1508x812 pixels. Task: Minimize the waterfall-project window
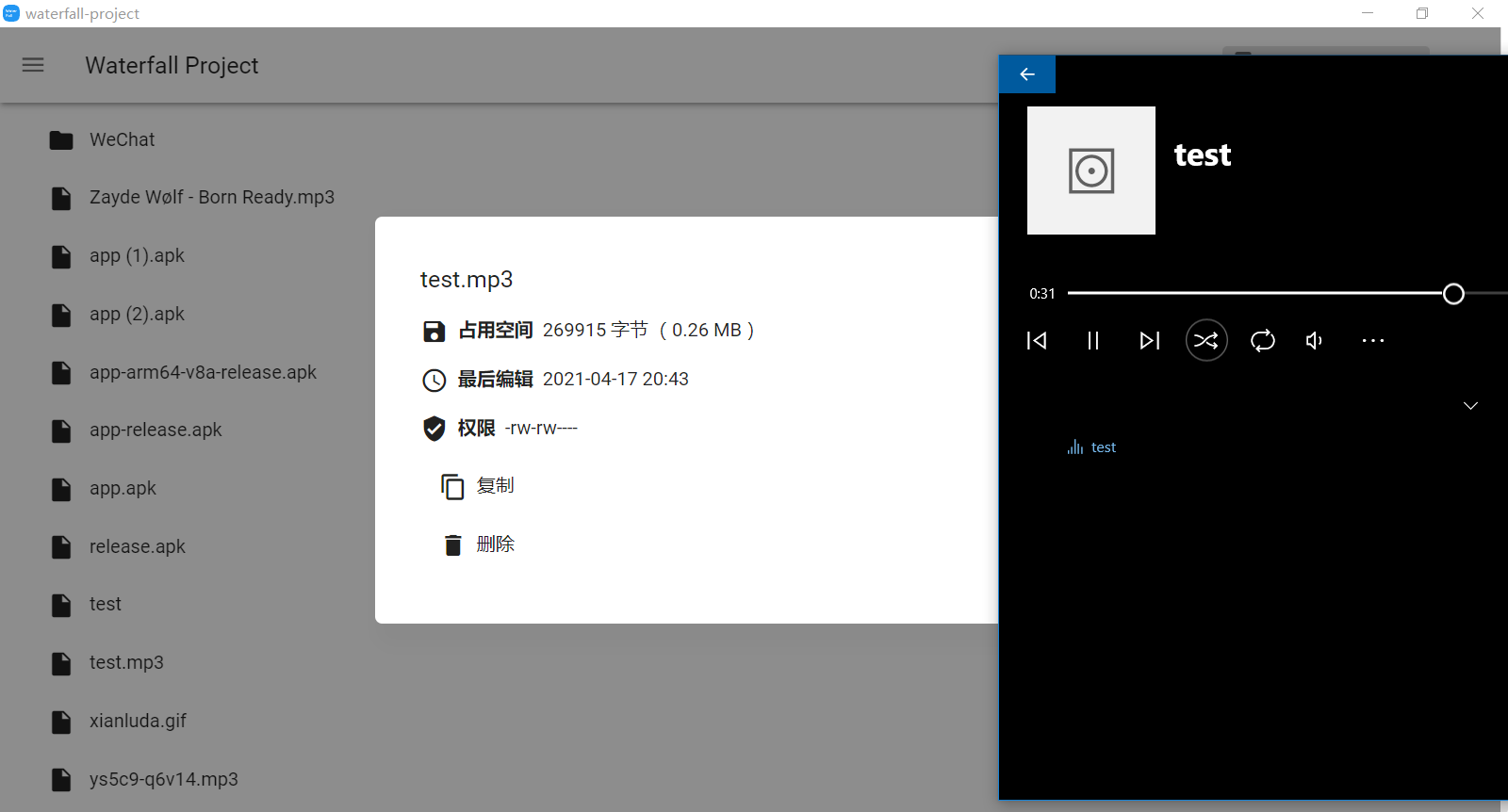[x=1368, y=13]
